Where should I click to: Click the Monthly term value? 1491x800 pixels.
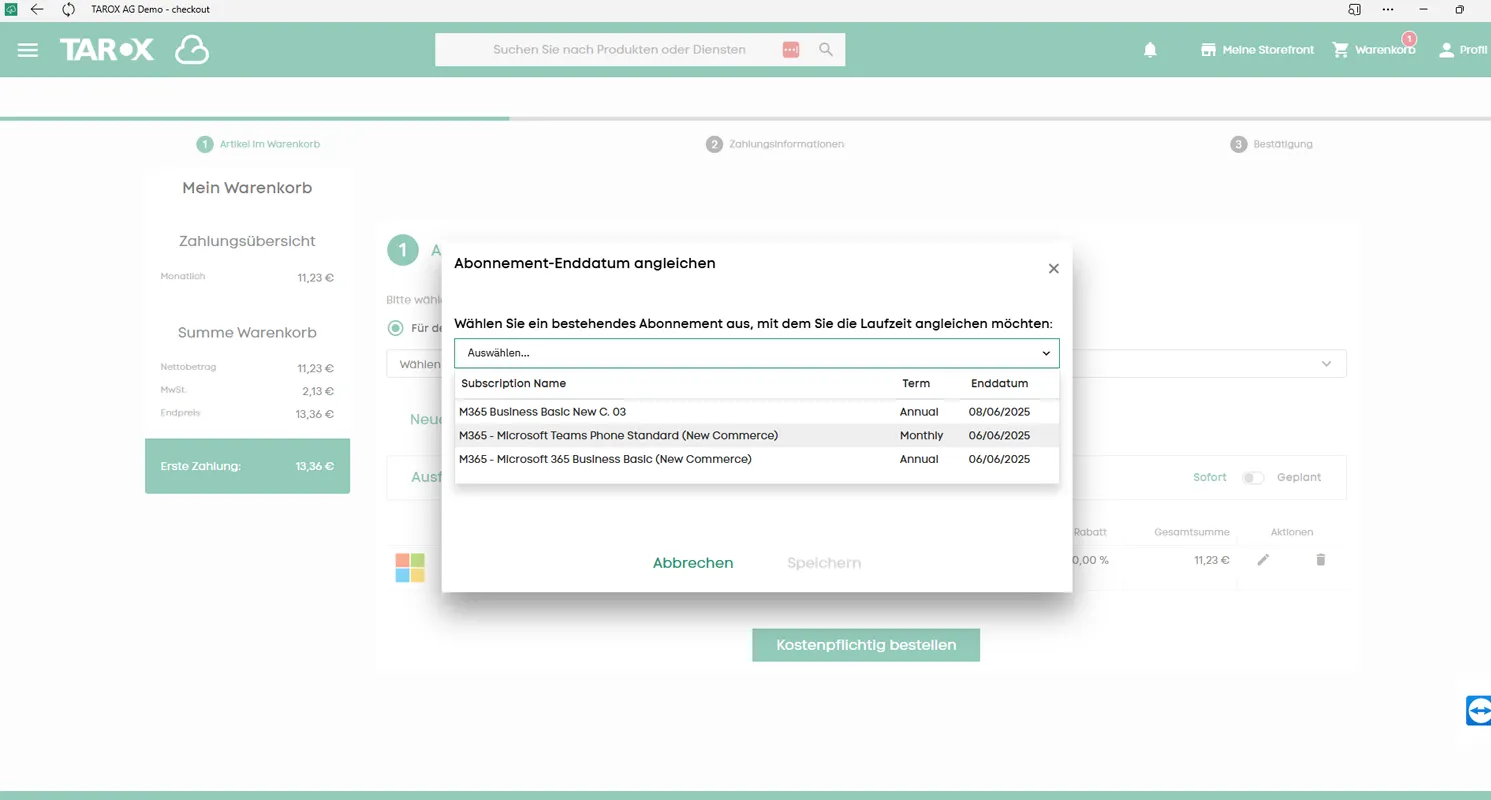coord(921,436)
